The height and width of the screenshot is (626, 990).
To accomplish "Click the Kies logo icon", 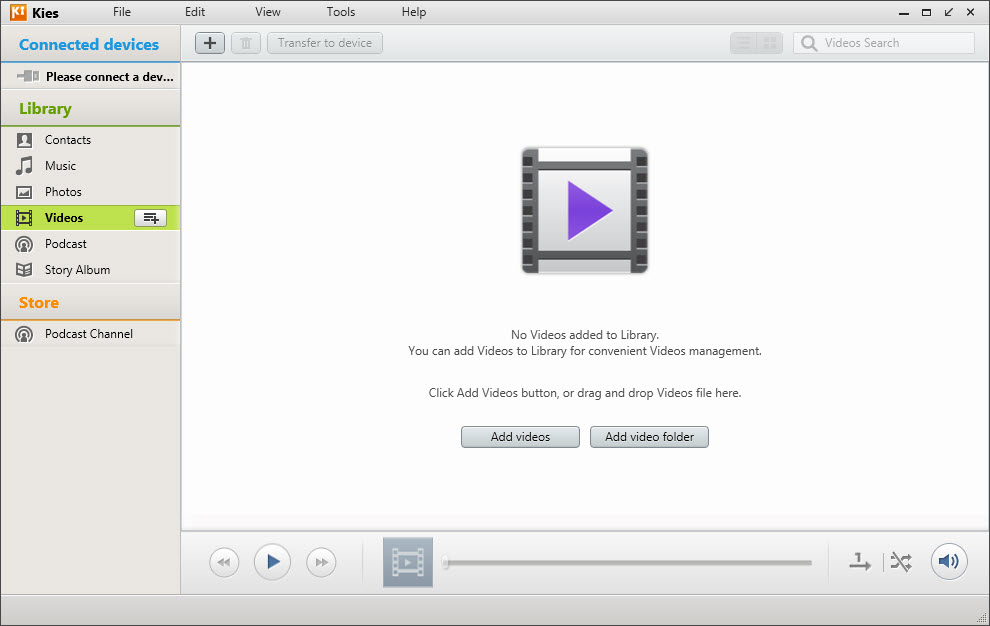I will (18, 12).
